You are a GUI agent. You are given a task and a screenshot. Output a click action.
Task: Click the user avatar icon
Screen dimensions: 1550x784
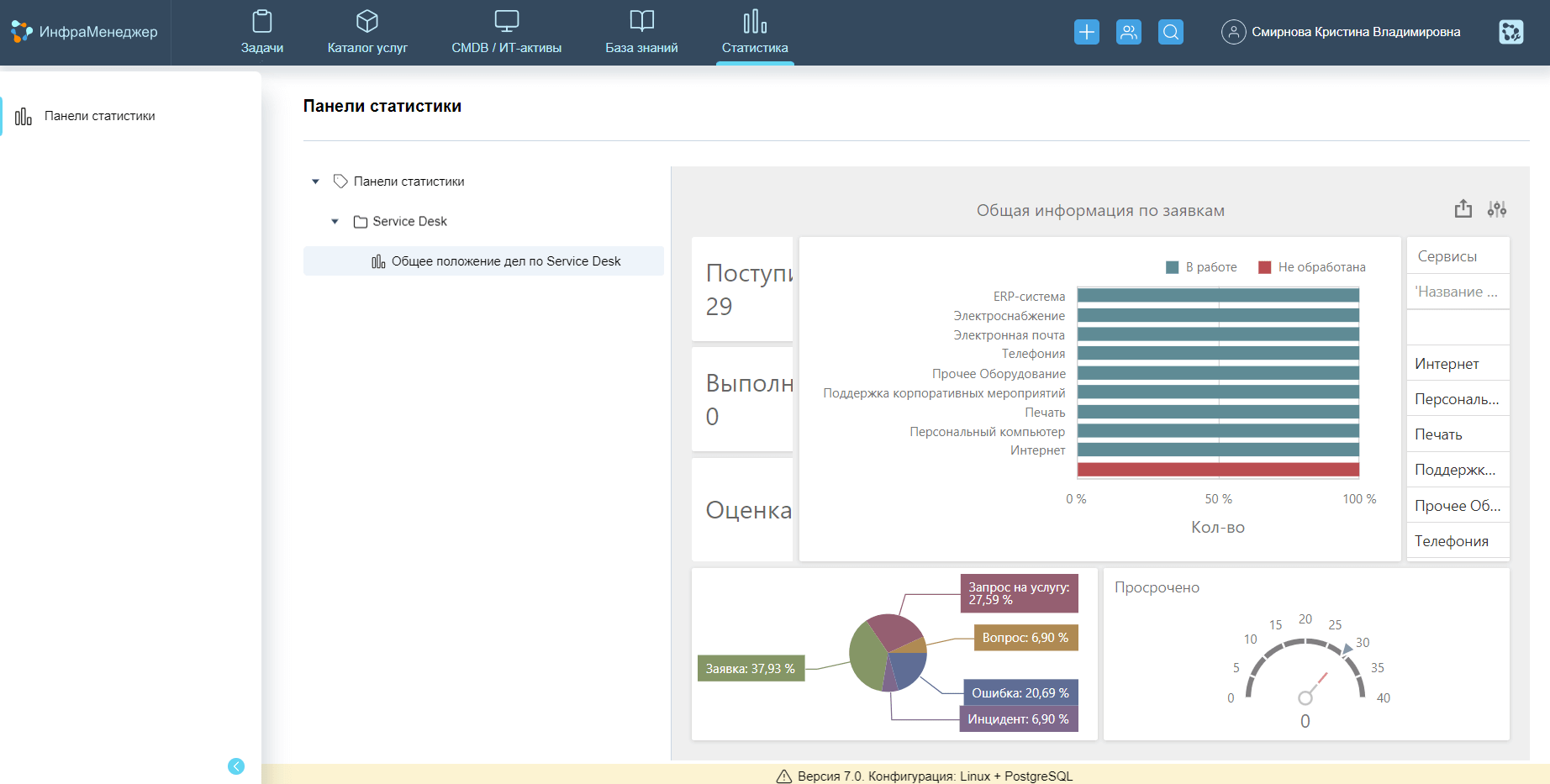coord(1233,32)
